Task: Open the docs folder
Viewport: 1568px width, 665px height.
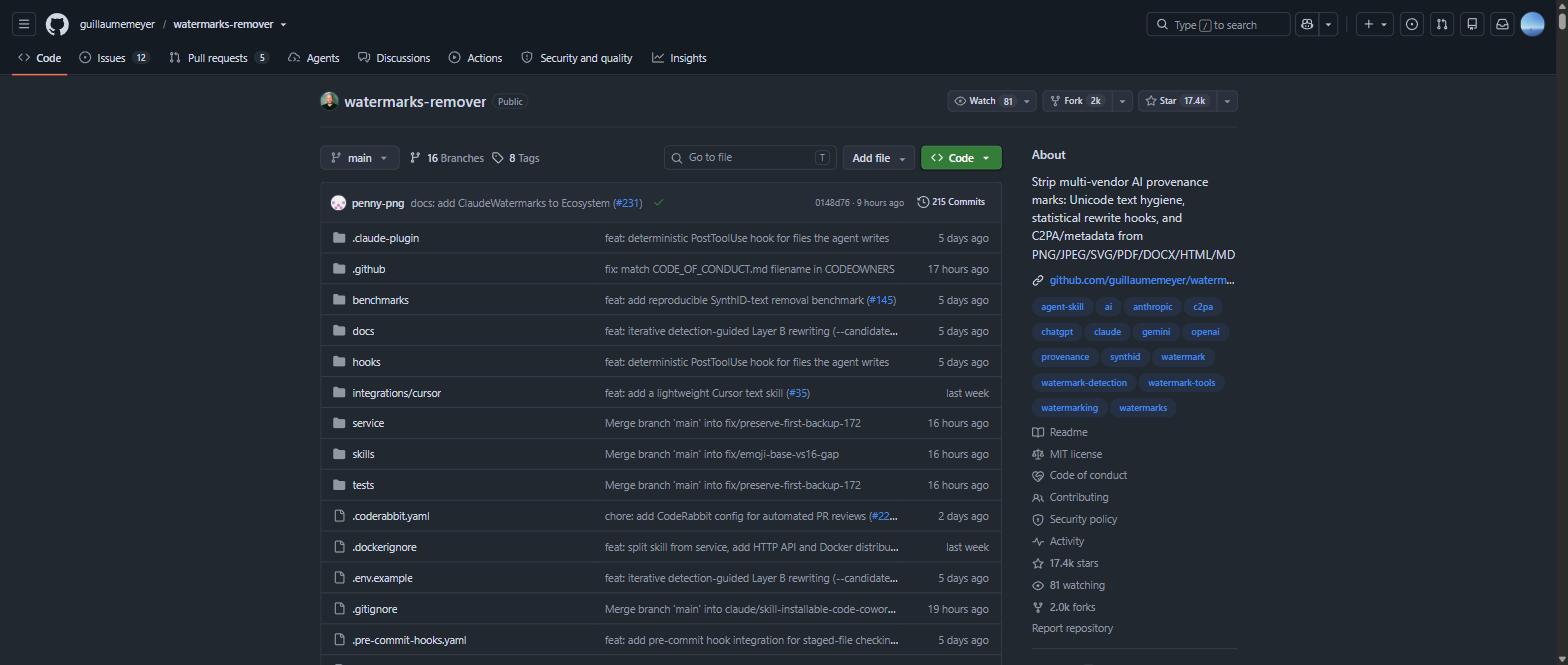Action: [x=363, y=331]
